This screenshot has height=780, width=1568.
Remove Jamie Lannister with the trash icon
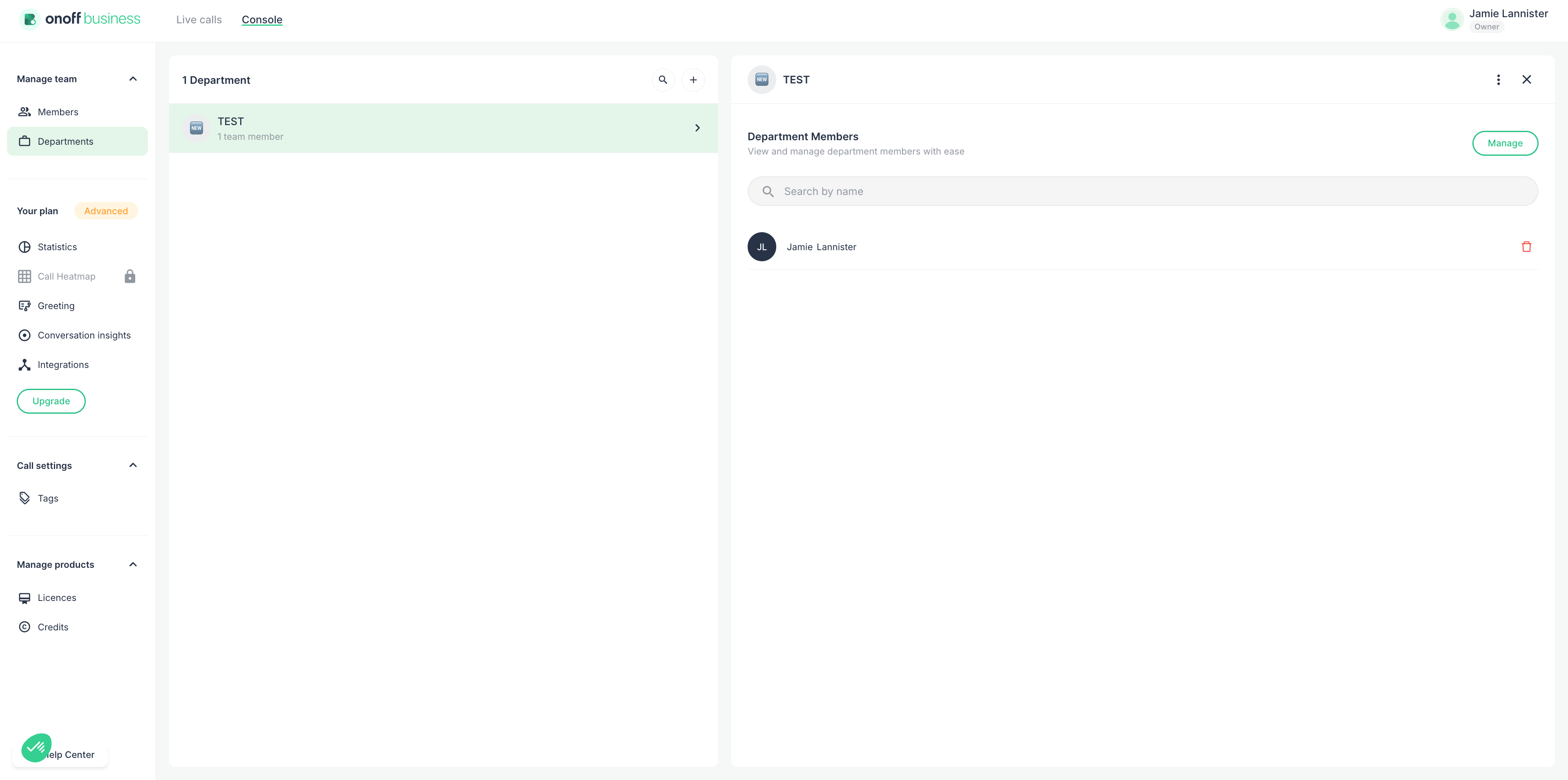pyautogui.click(x=1527, y=247)
